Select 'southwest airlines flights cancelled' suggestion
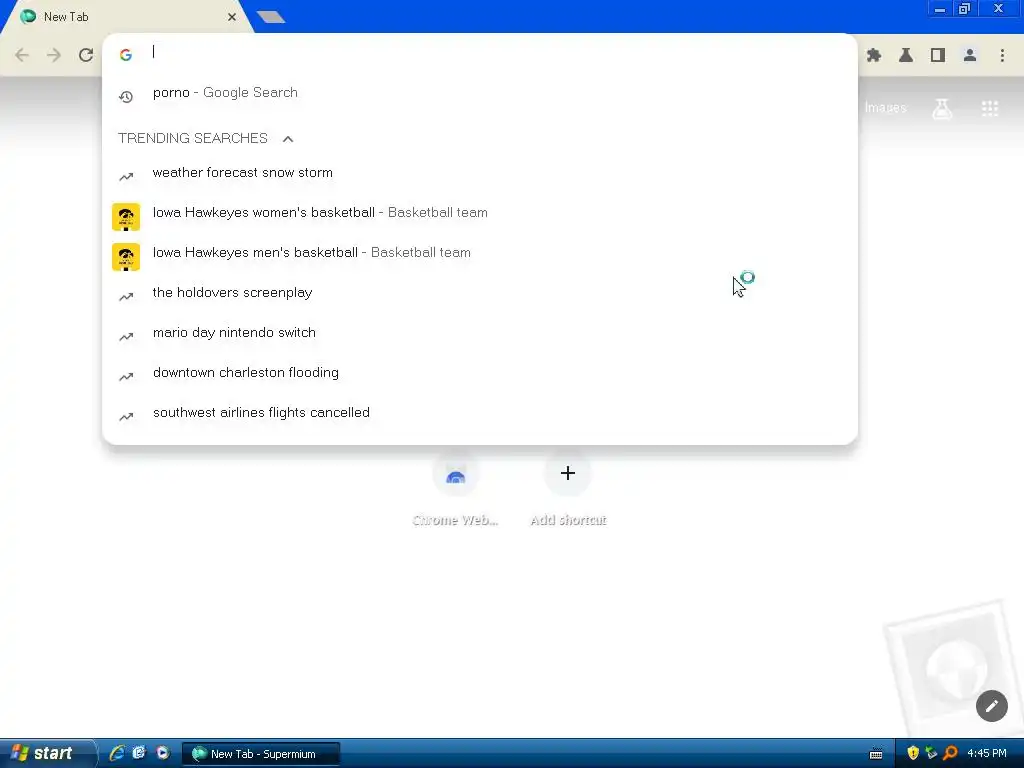 pos(480,413)
